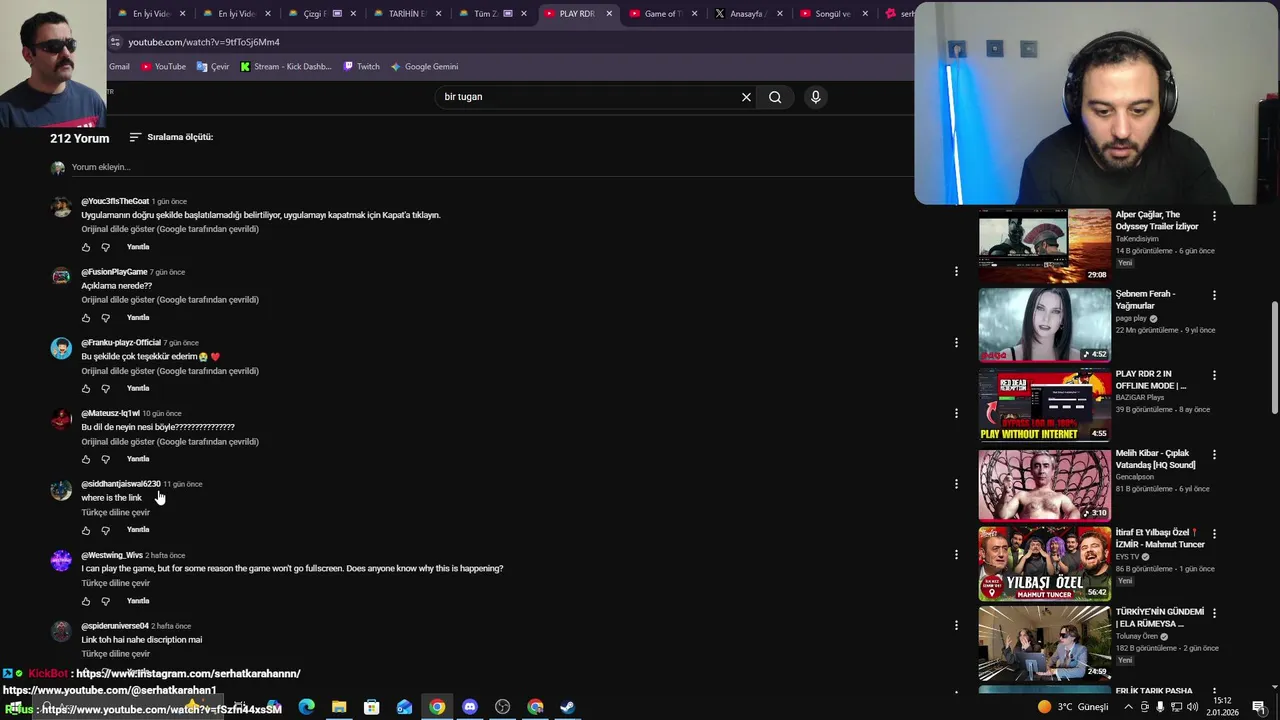Open the Twitch bookmark
This screenshot has height=720, width=1280.
pyautogui.click(x=361, y=67)
